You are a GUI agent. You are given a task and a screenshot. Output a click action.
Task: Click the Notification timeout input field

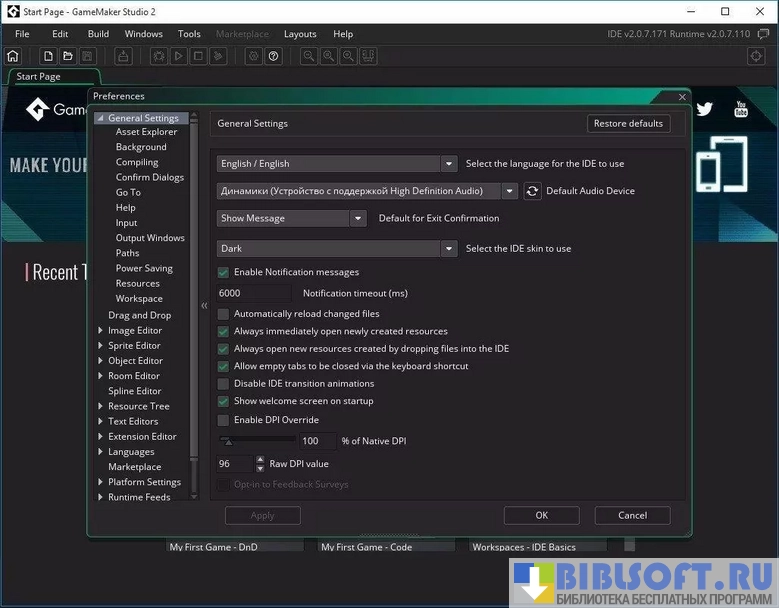click(254, 294)
